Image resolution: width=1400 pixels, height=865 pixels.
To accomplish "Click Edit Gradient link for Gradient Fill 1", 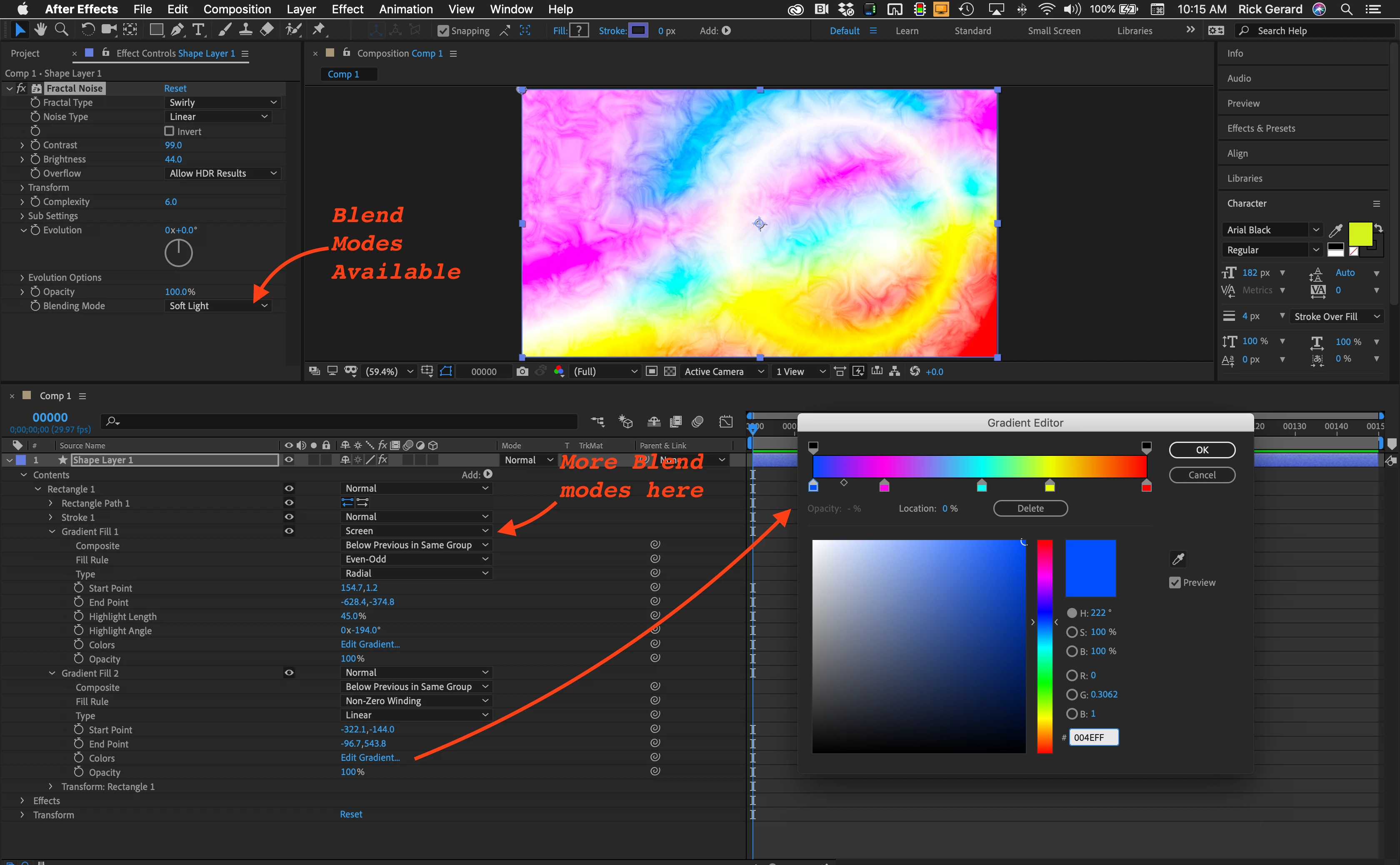I will pyautogui.click(x=370, y=644).
